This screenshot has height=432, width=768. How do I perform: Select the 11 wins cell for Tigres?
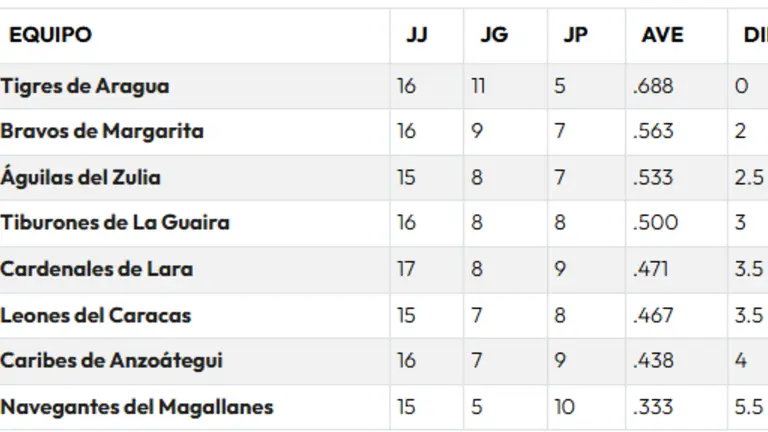pos(478,86)
